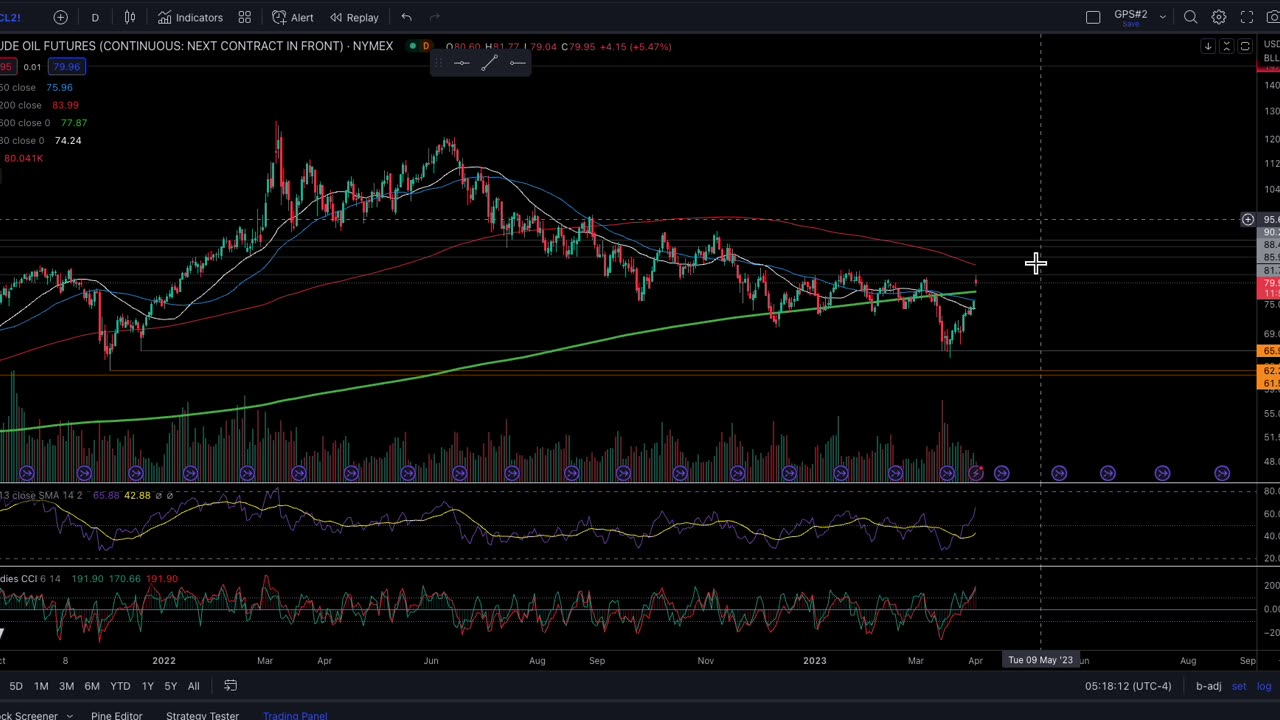Open the candlestick chart style selector
This screenshot has height=720, width=1280.
[130, 17]
